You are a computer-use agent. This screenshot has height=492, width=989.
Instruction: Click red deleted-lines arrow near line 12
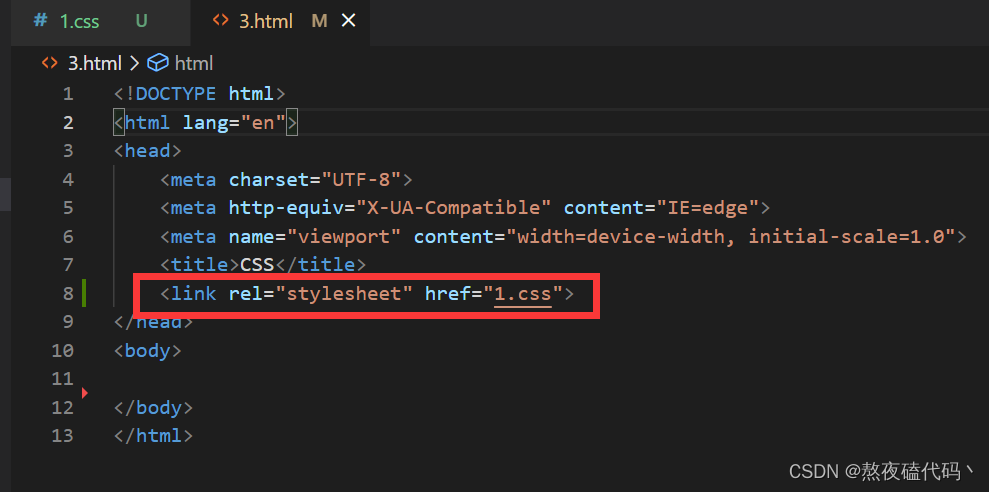[85, 394]
